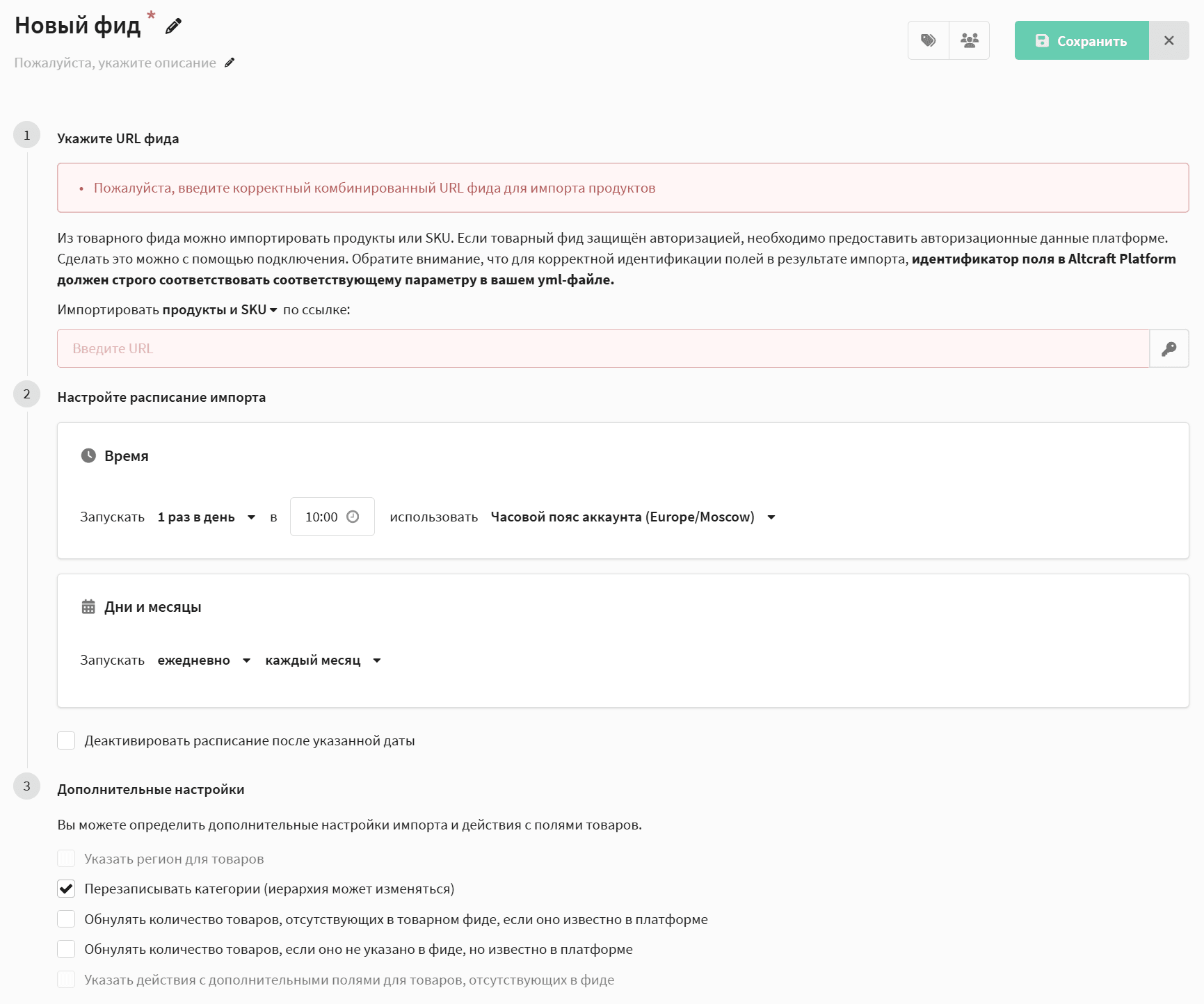Click the Сохранить button
Image resolution: width=1204 pixels, height=1004 pixels.
pyautogui.click(x=1081, y=40)
